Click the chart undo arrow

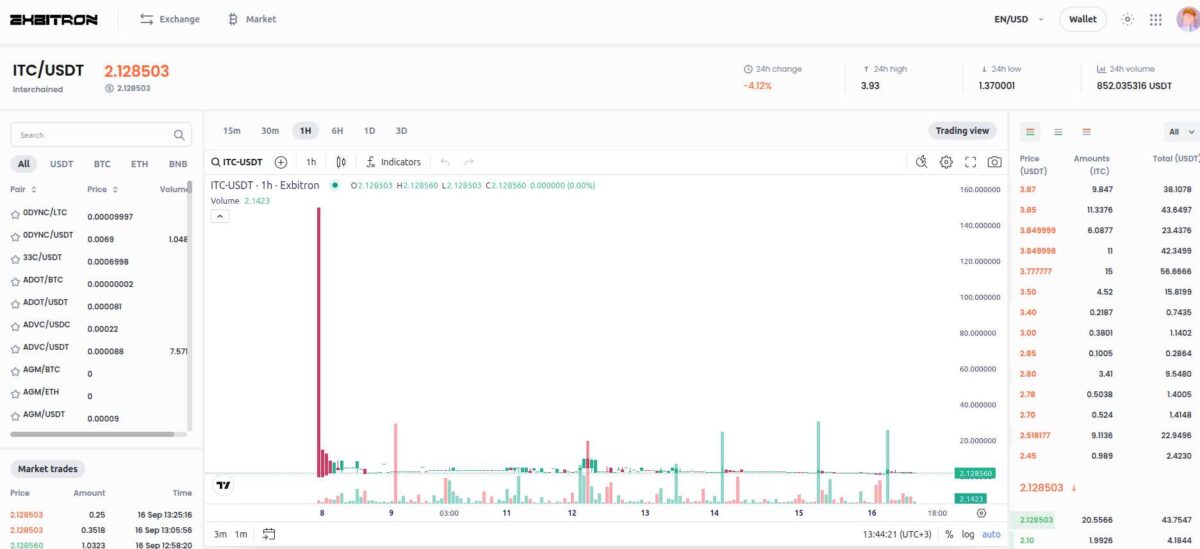(x=445, y=162)
